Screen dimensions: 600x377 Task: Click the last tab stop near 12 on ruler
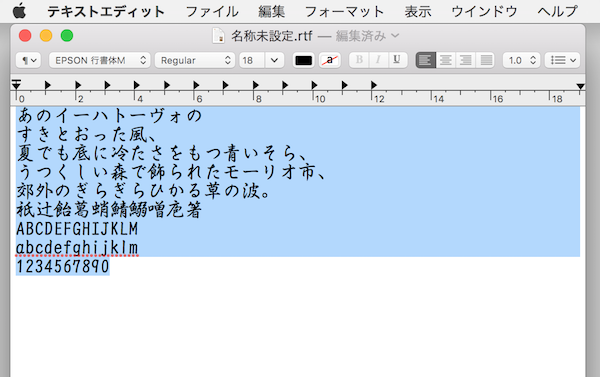374,85
